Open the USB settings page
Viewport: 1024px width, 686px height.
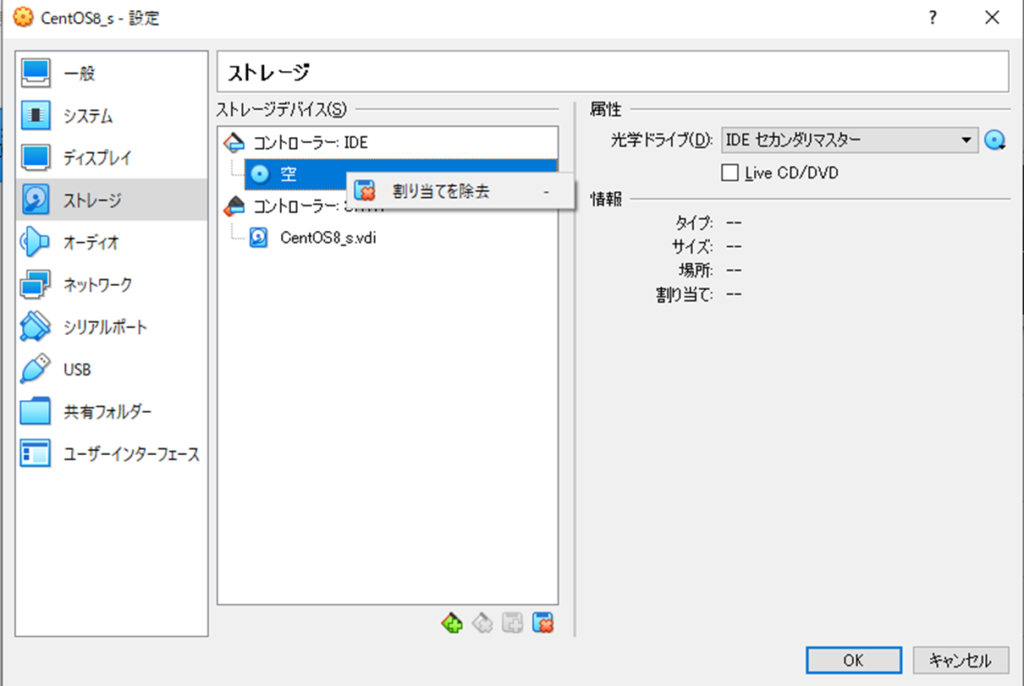112,369
